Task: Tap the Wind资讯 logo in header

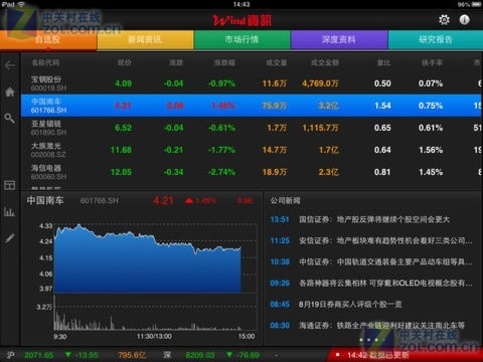Action: [242, 21]
